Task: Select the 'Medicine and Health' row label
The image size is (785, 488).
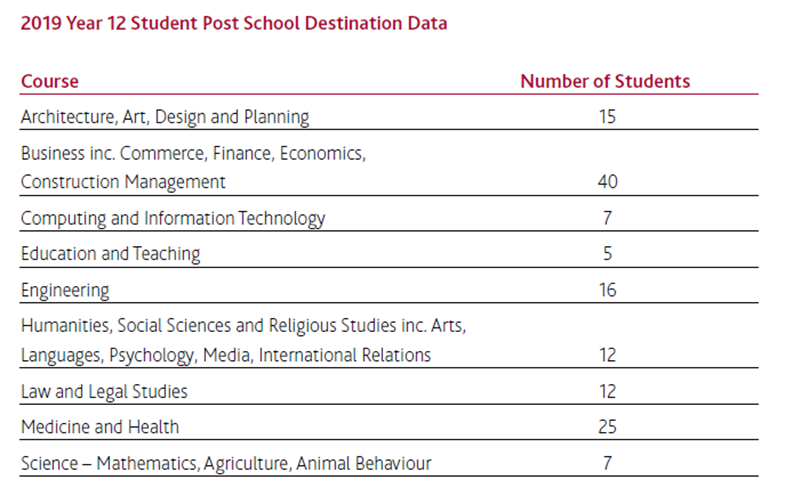Action: pos(100,427)
